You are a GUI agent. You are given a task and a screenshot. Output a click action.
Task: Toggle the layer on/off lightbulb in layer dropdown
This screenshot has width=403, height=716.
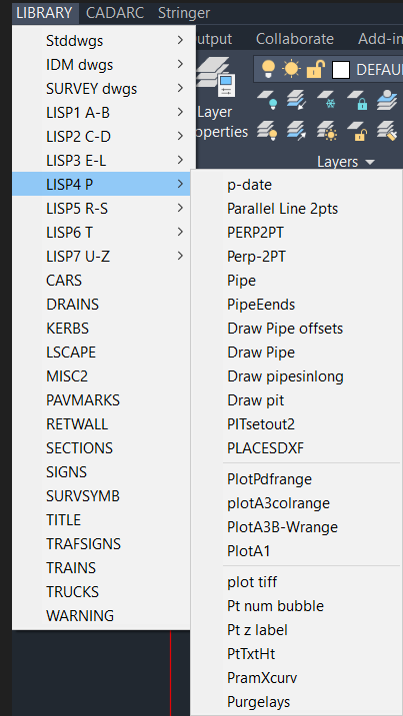(268, 69)
